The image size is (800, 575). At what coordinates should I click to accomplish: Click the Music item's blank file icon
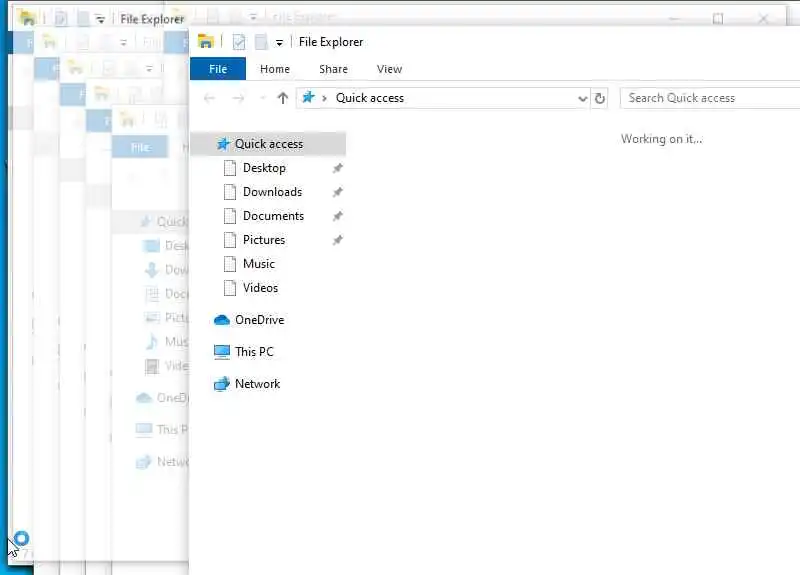click(x=230, y=264)
